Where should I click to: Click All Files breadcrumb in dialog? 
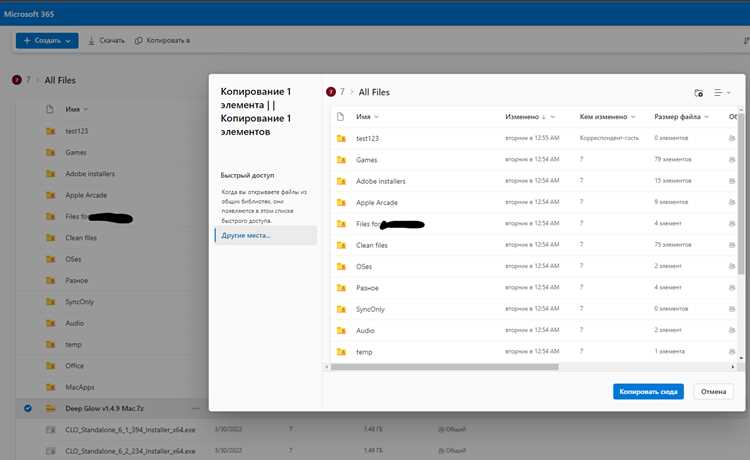374,92
